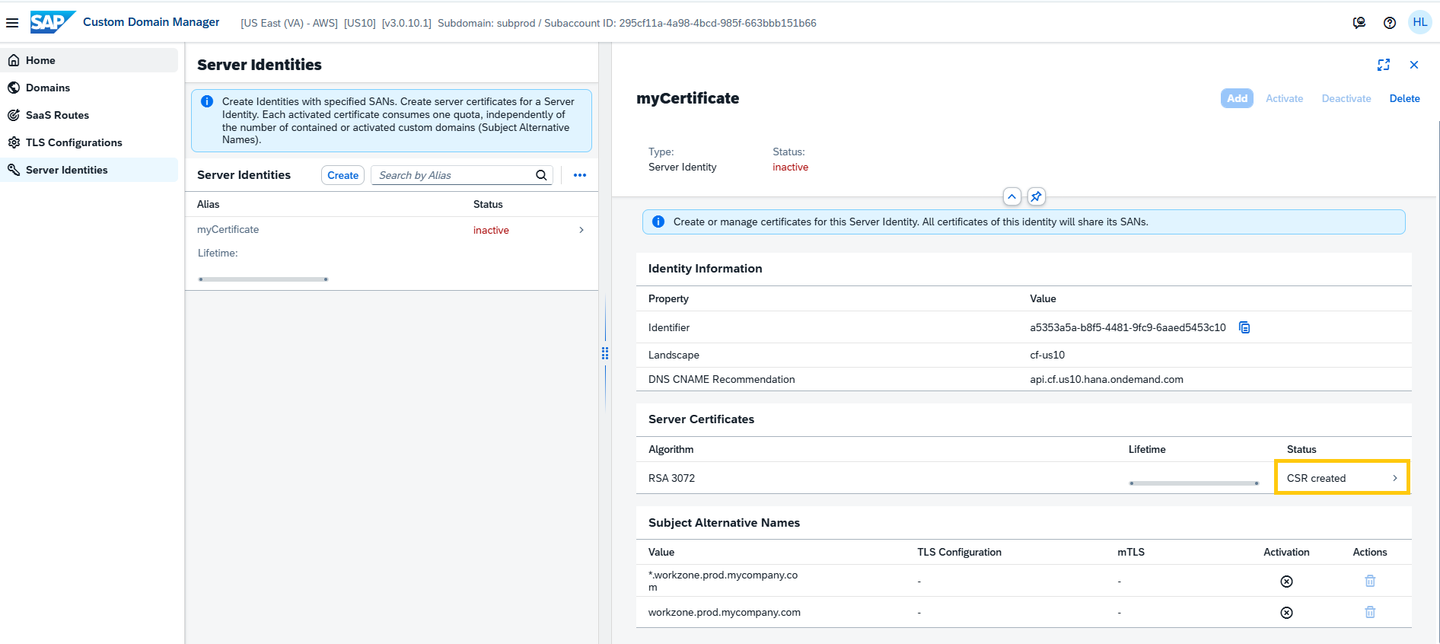Toggle activation for *.workzone.prod.mycompany.com

pyautogui.click(x=1286, y=581)
